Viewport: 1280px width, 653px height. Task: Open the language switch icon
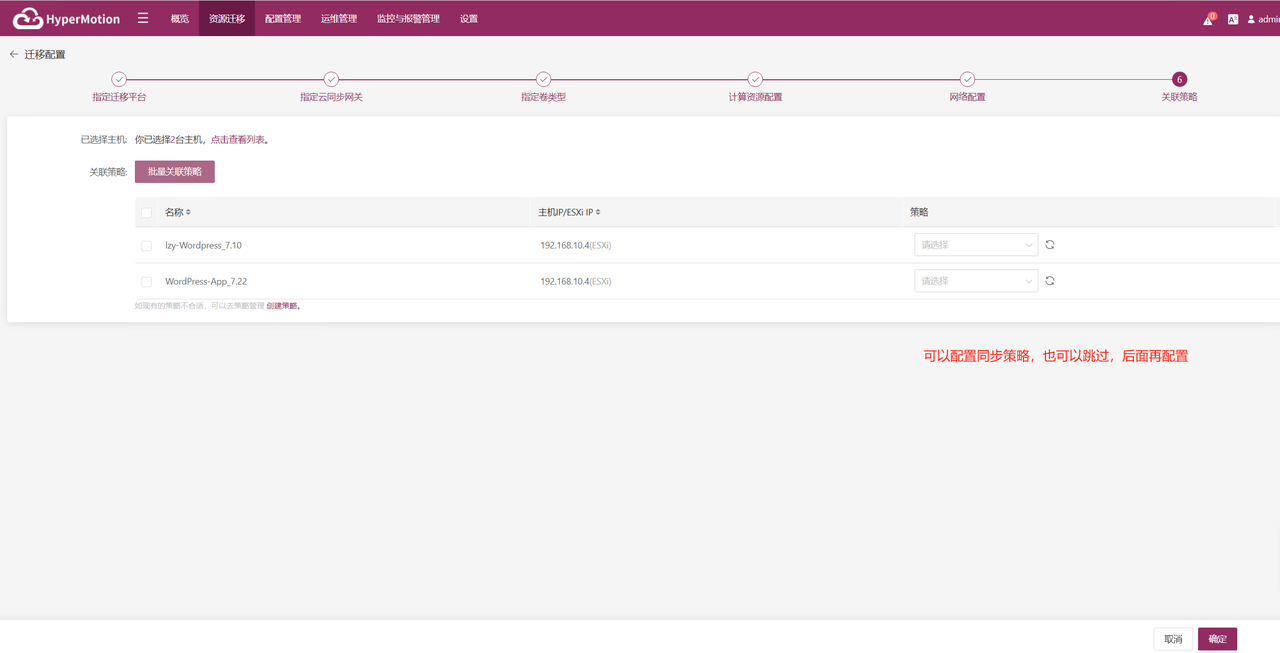1233,19
